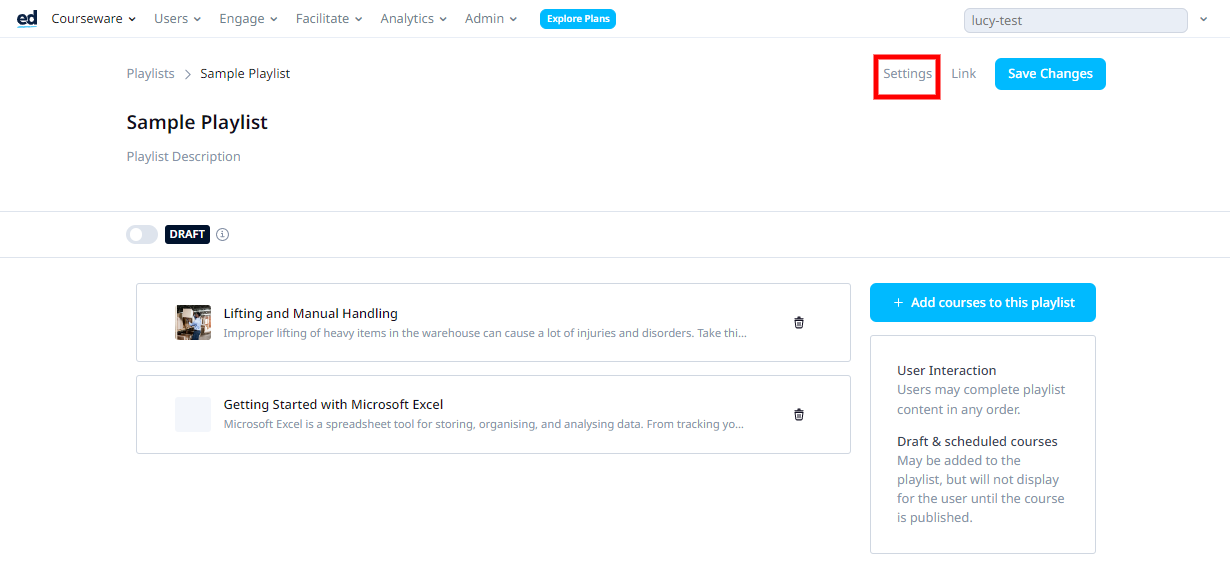Open the Admin menu
Screen dimensions: 1230x581
pos(491,19)
